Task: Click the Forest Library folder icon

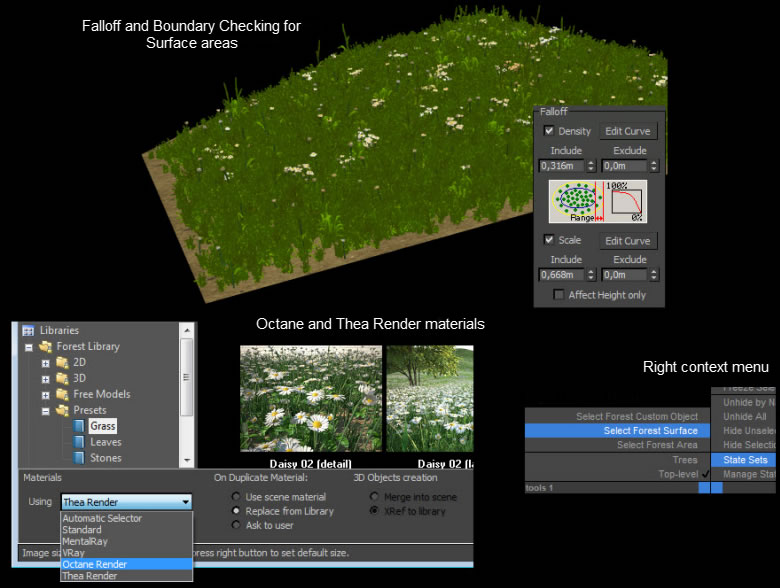Action: click(x=46, y=346)
